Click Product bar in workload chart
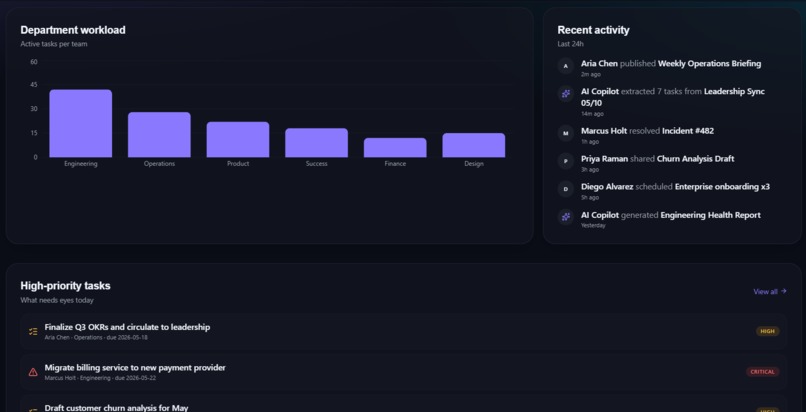The height and width of the screenshot is (412, 806). coord(238,139)
